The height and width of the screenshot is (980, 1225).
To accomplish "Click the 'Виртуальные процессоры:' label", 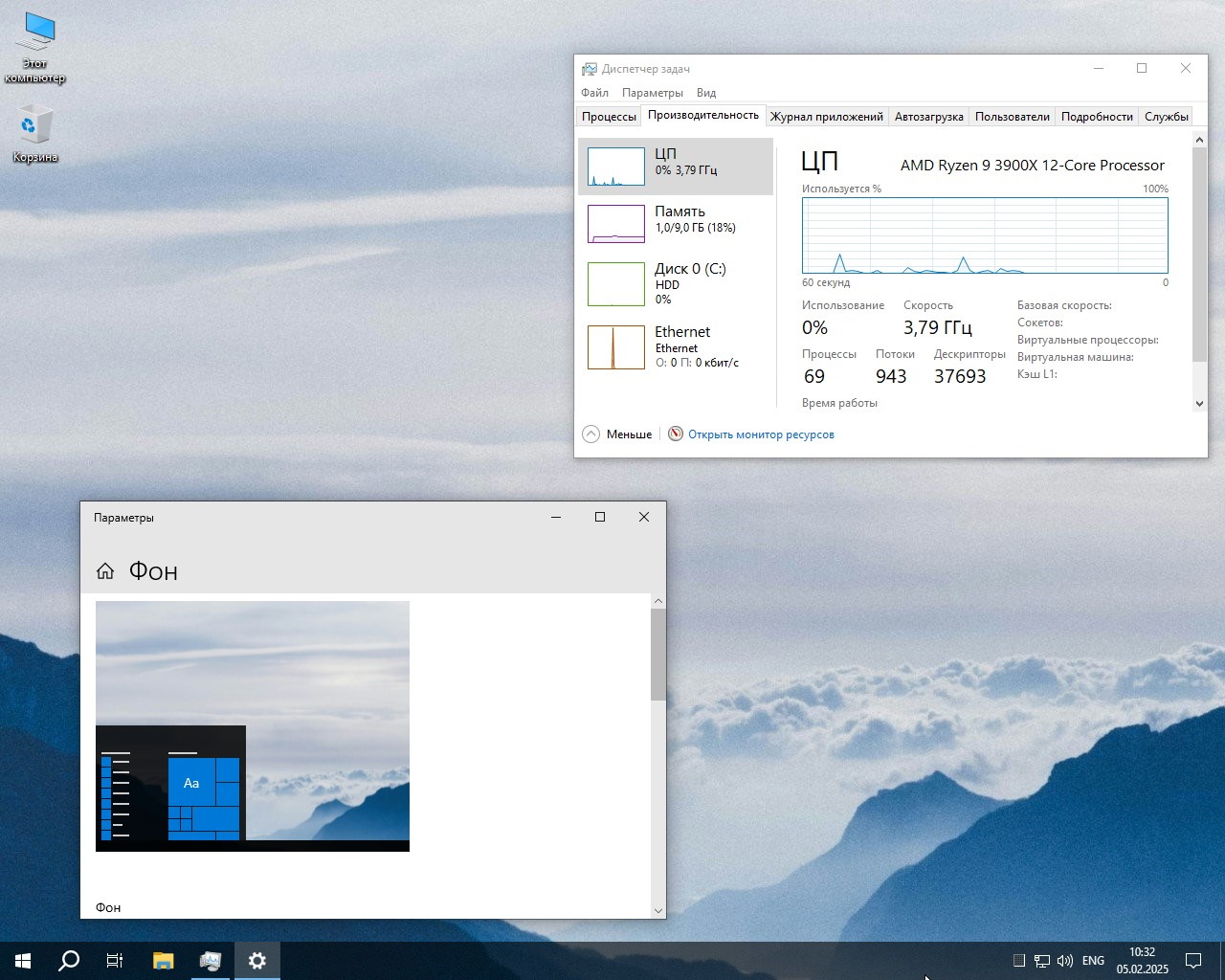I will (x=1088, y=340).
